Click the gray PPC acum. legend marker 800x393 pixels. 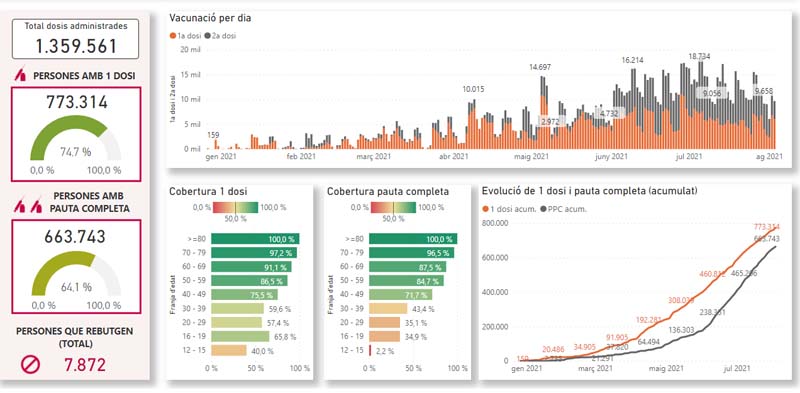[x=543, y=209]
